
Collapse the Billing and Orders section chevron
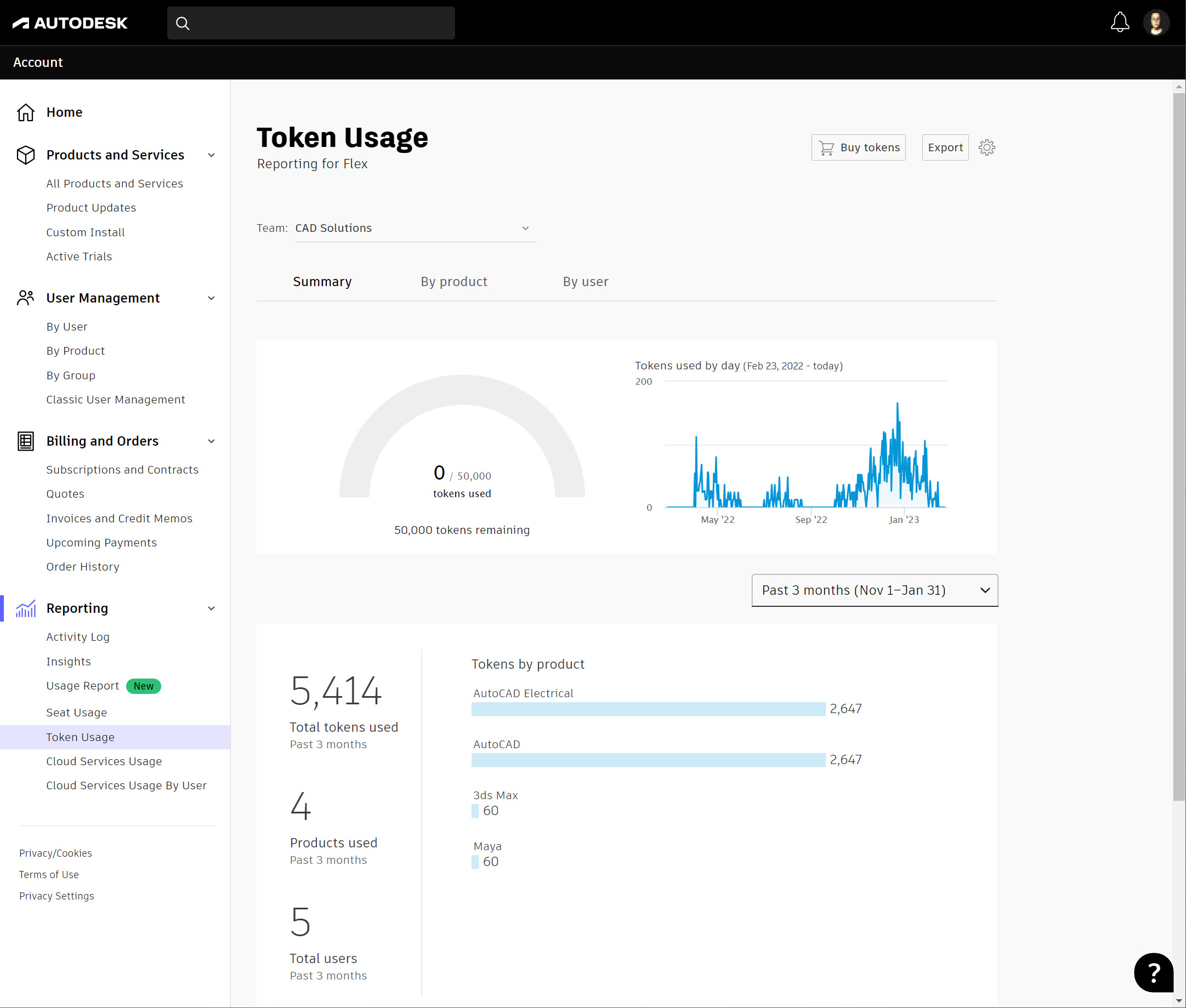212,441
